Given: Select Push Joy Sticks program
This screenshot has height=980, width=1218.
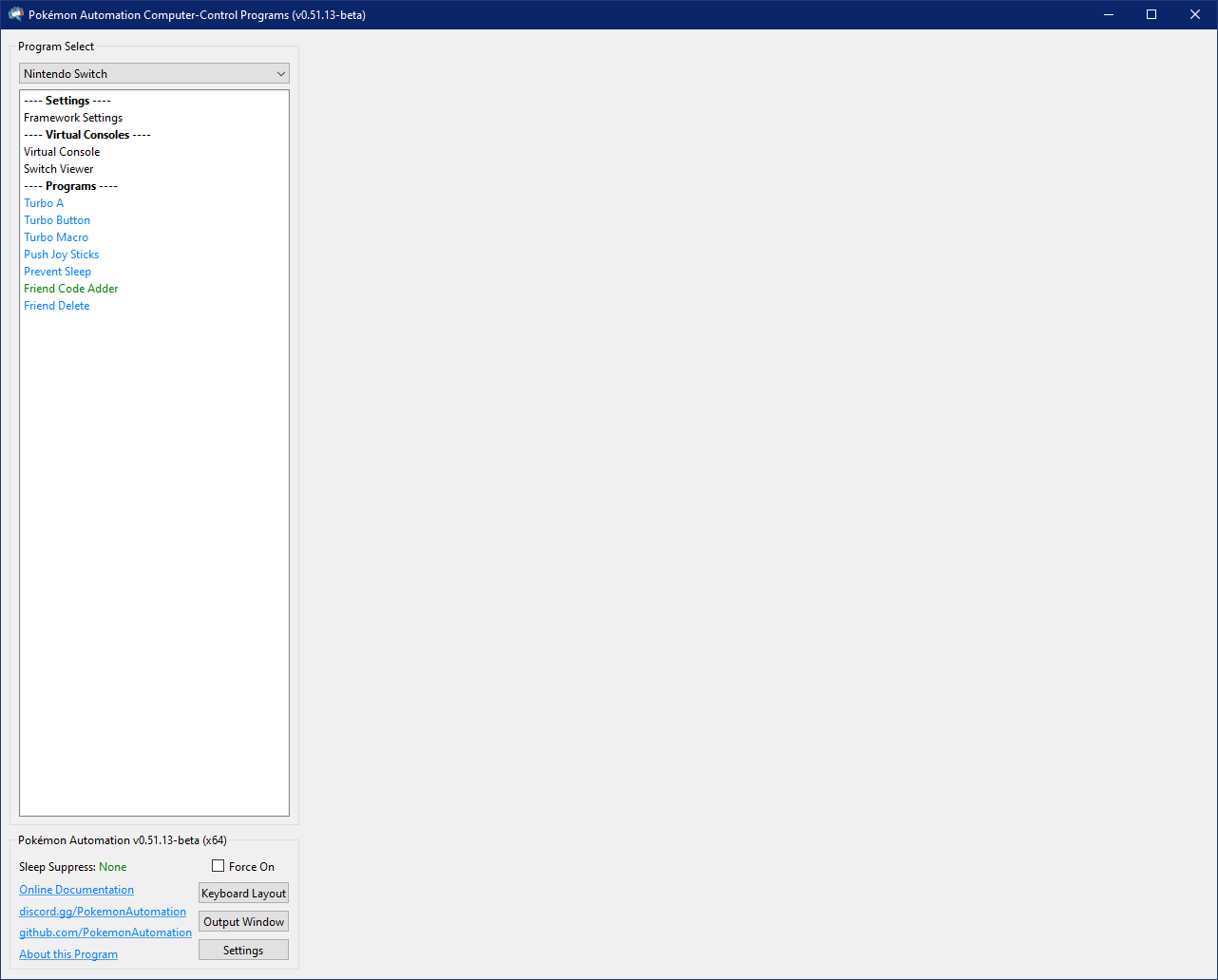Looking at the screenshot, I should 62,254.
